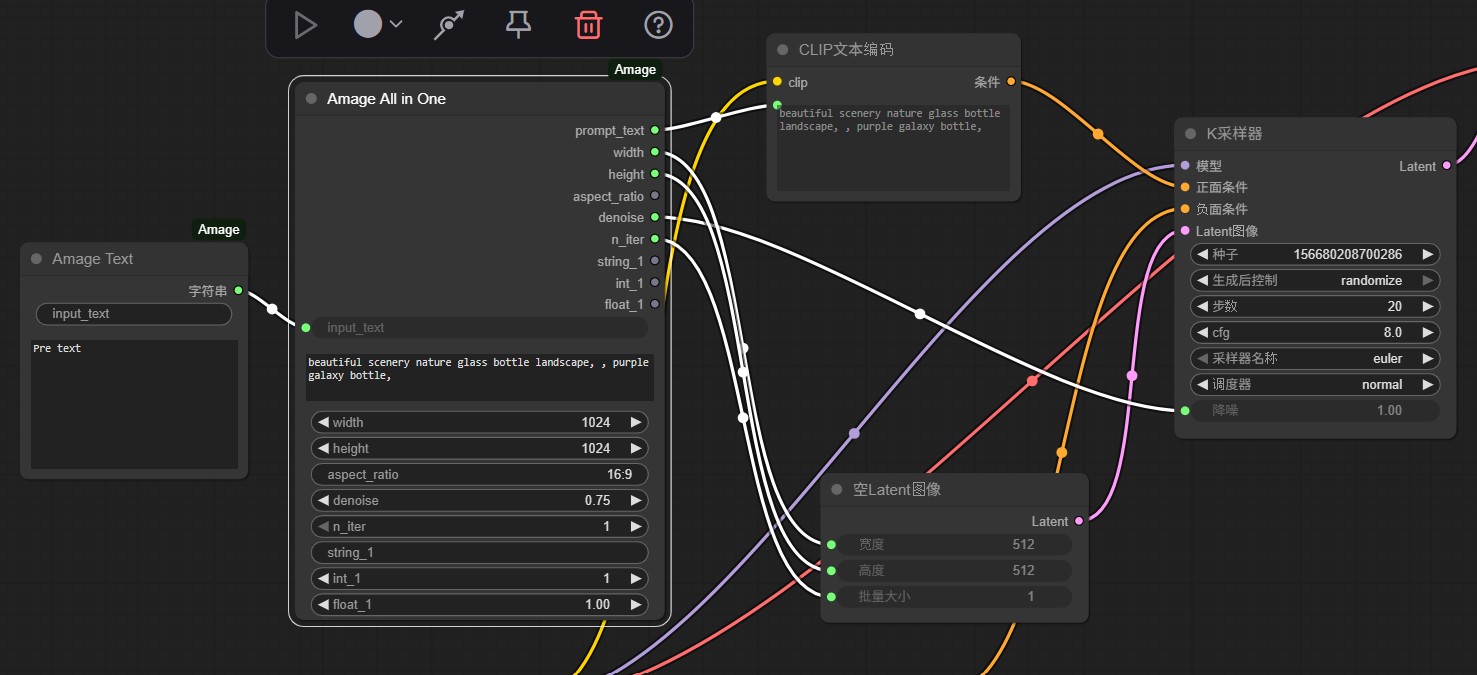This screenshot has width=1477, height=675.
Task: Click the prompt_text output slot
Action: [655, 131]
